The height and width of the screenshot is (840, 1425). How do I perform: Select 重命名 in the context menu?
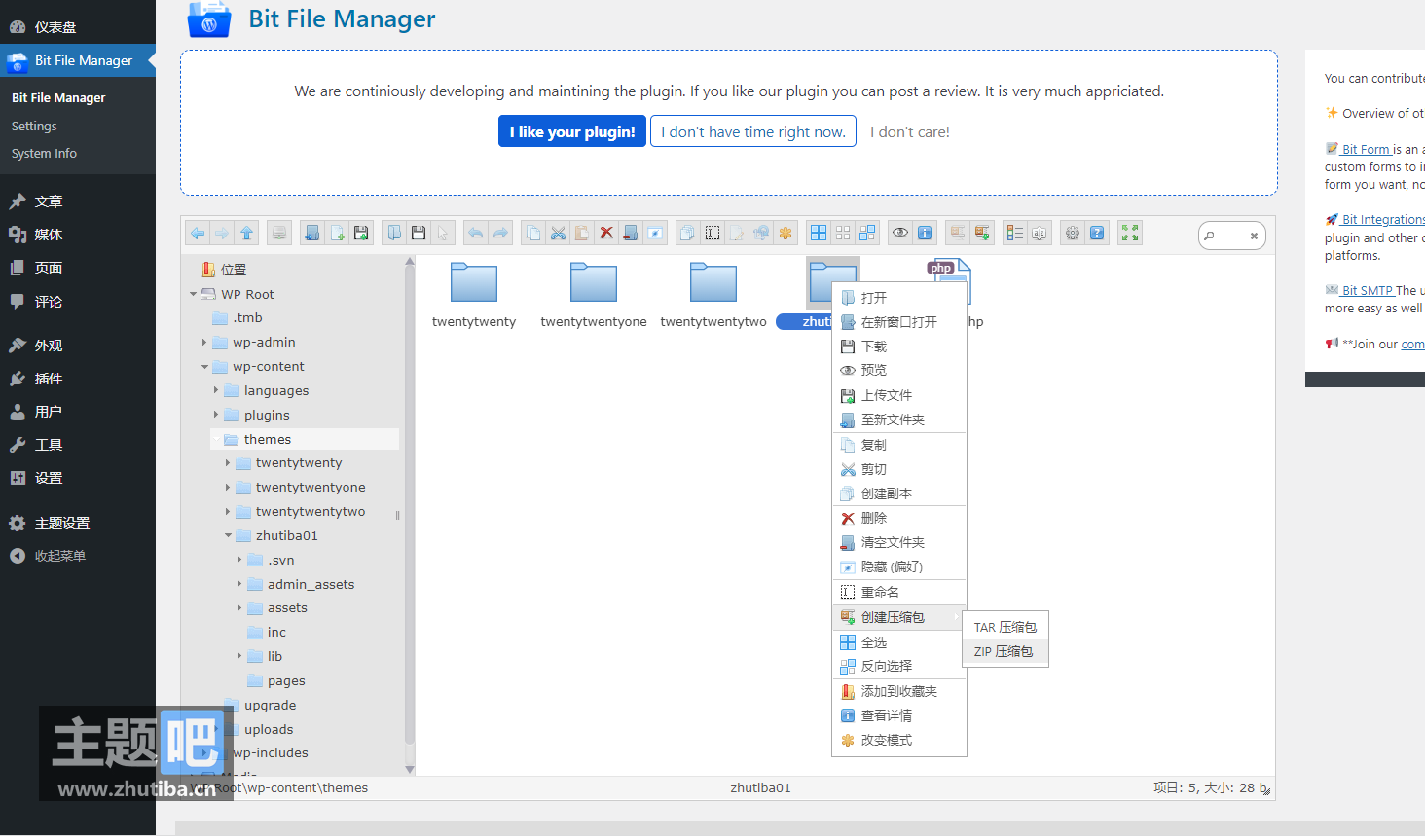(x=899, y=592)
